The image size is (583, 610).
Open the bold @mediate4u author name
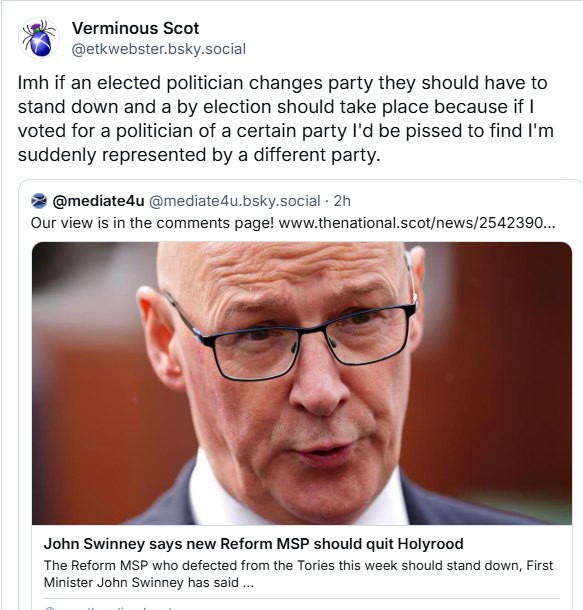98,201
